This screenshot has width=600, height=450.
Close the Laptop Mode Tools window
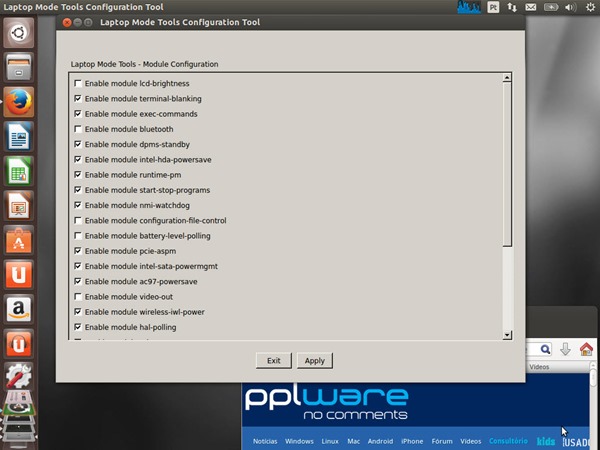(x=67, y=23)
